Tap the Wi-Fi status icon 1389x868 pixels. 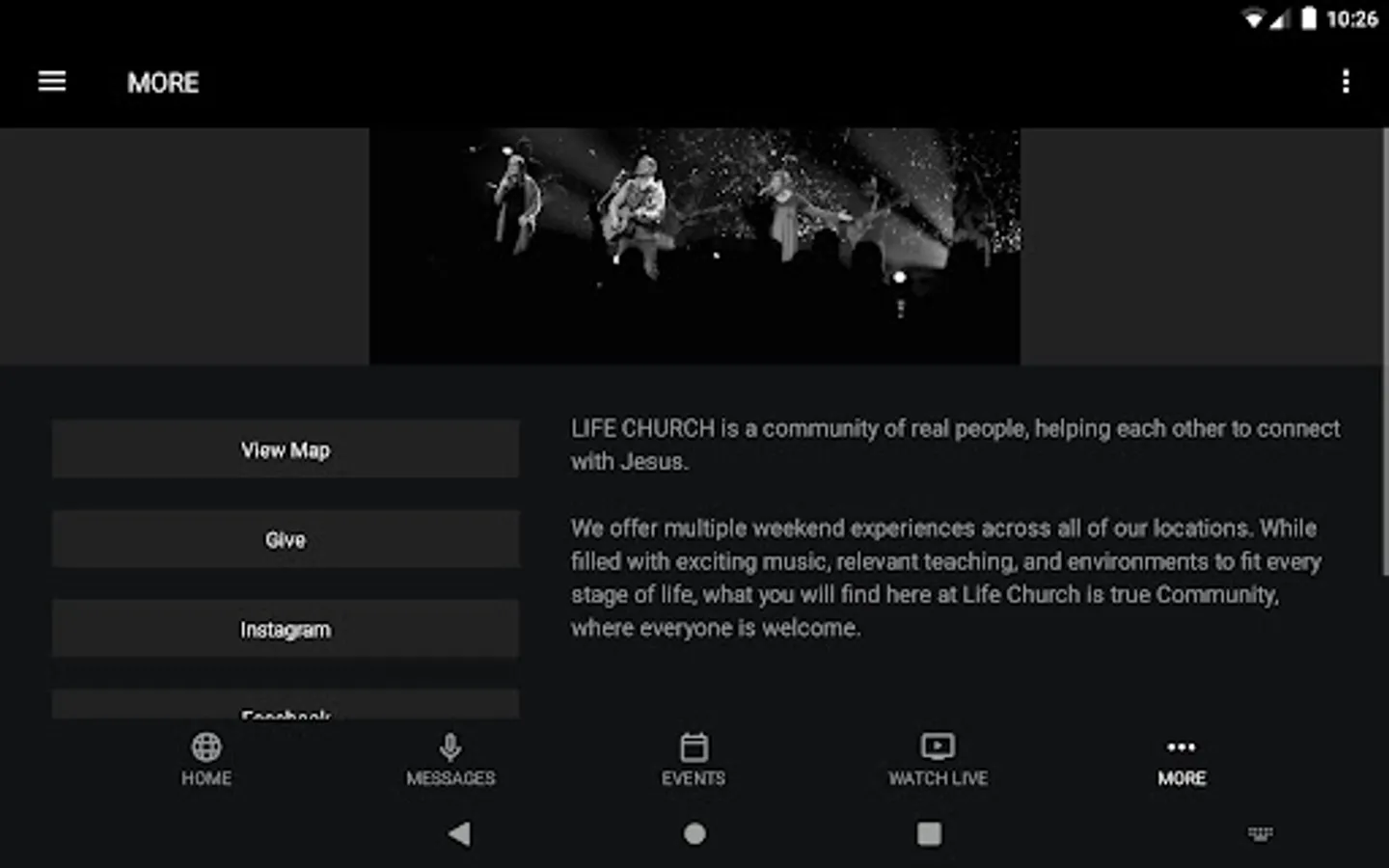(x=1252, y=19)
